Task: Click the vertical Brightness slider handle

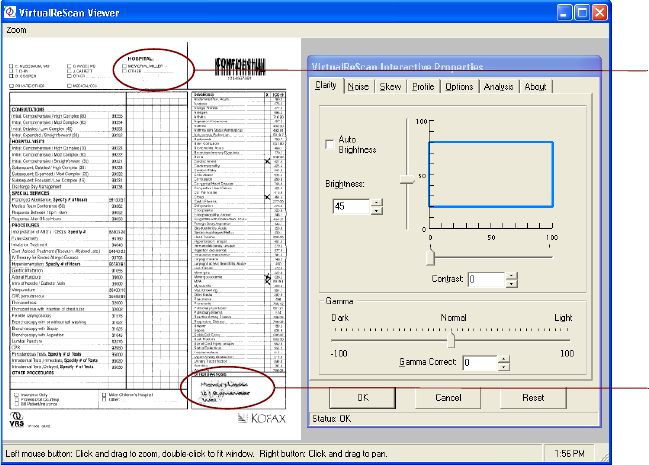Action: coord(406,179)
